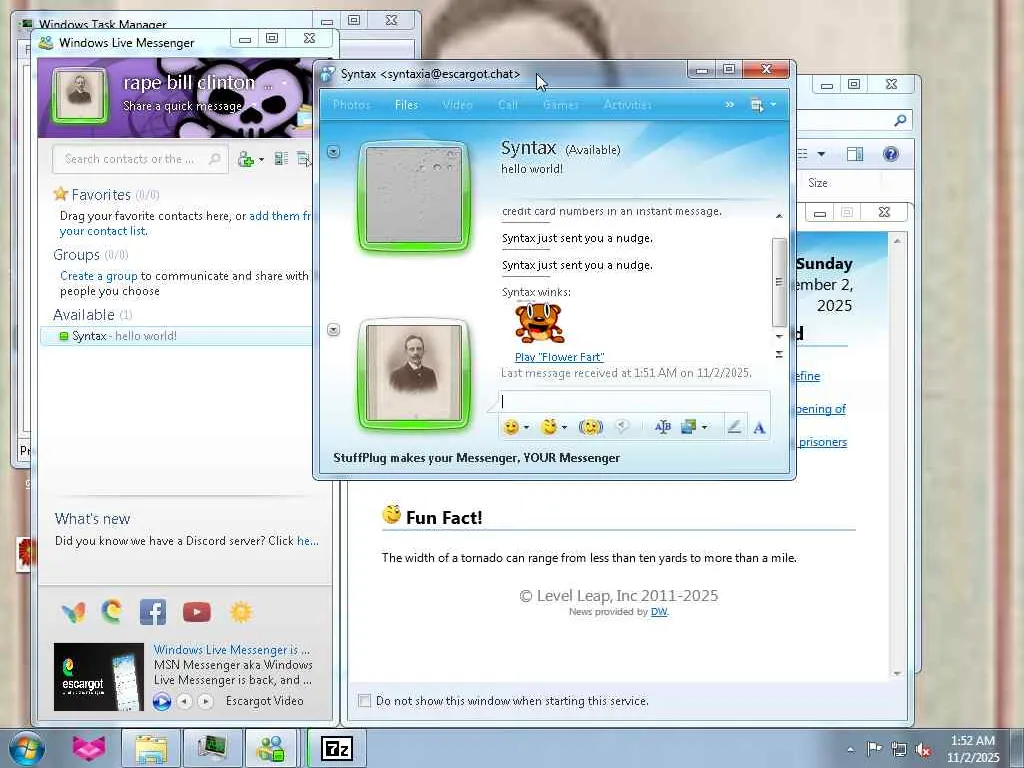The image size is (1024, 768).
Task: Open the Games tab in chat
Action: click(x=561, y=104)
